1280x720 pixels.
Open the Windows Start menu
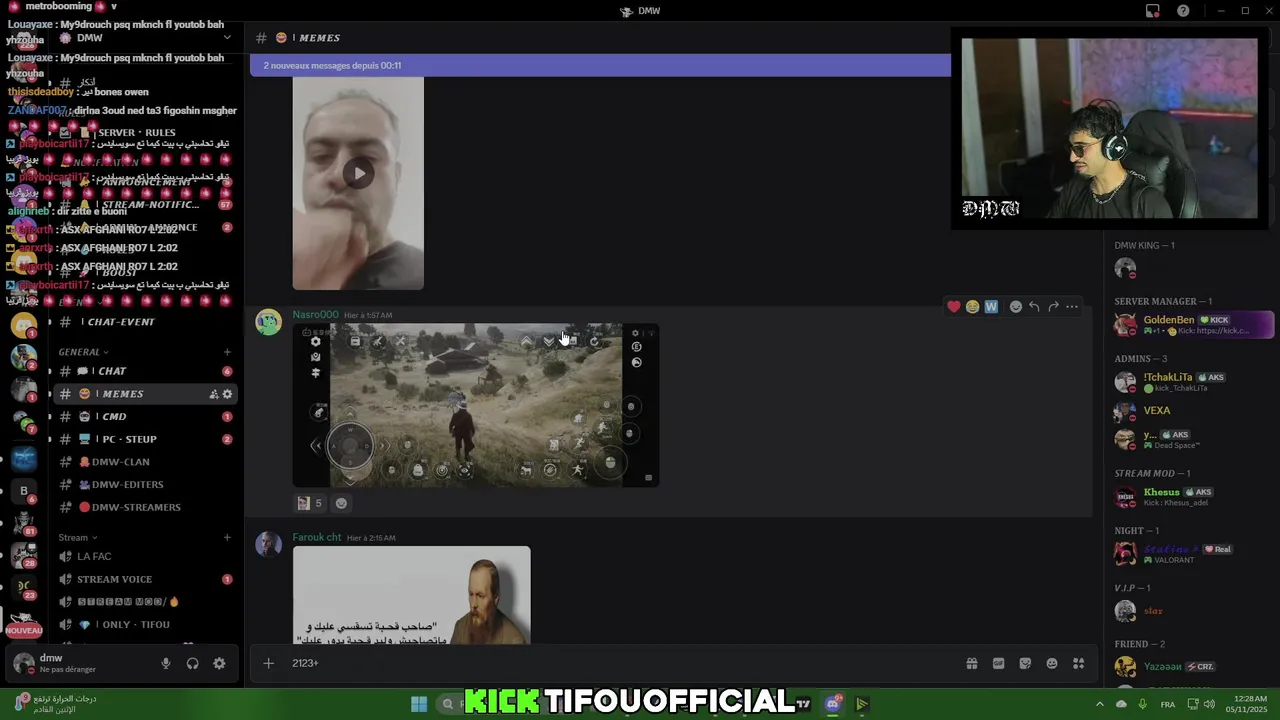pyautogui.click(x=419, y=704)
